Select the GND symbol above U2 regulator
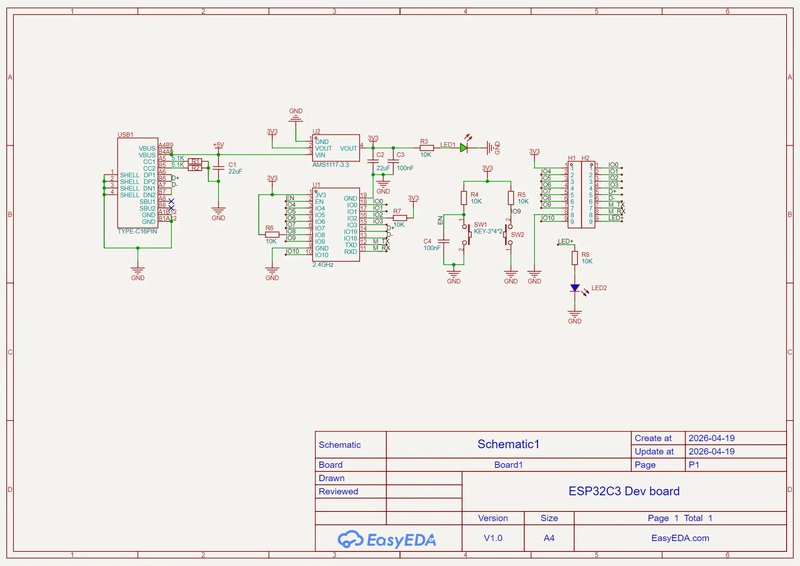This screenshot has width=800, height=566. [295, 115]
